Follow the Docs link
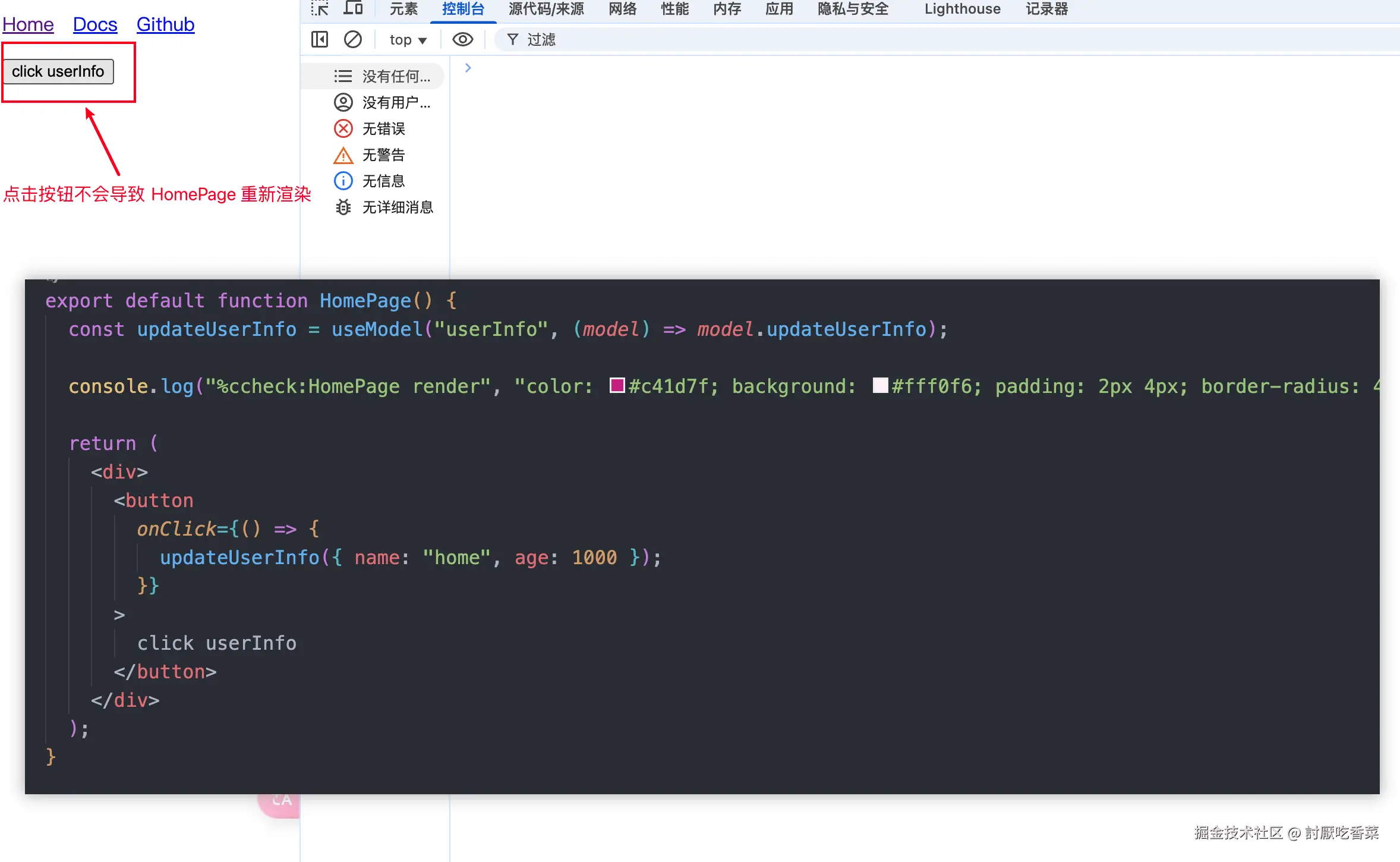The height and width of the screenshot is (862, 1400). coord(95,24)
